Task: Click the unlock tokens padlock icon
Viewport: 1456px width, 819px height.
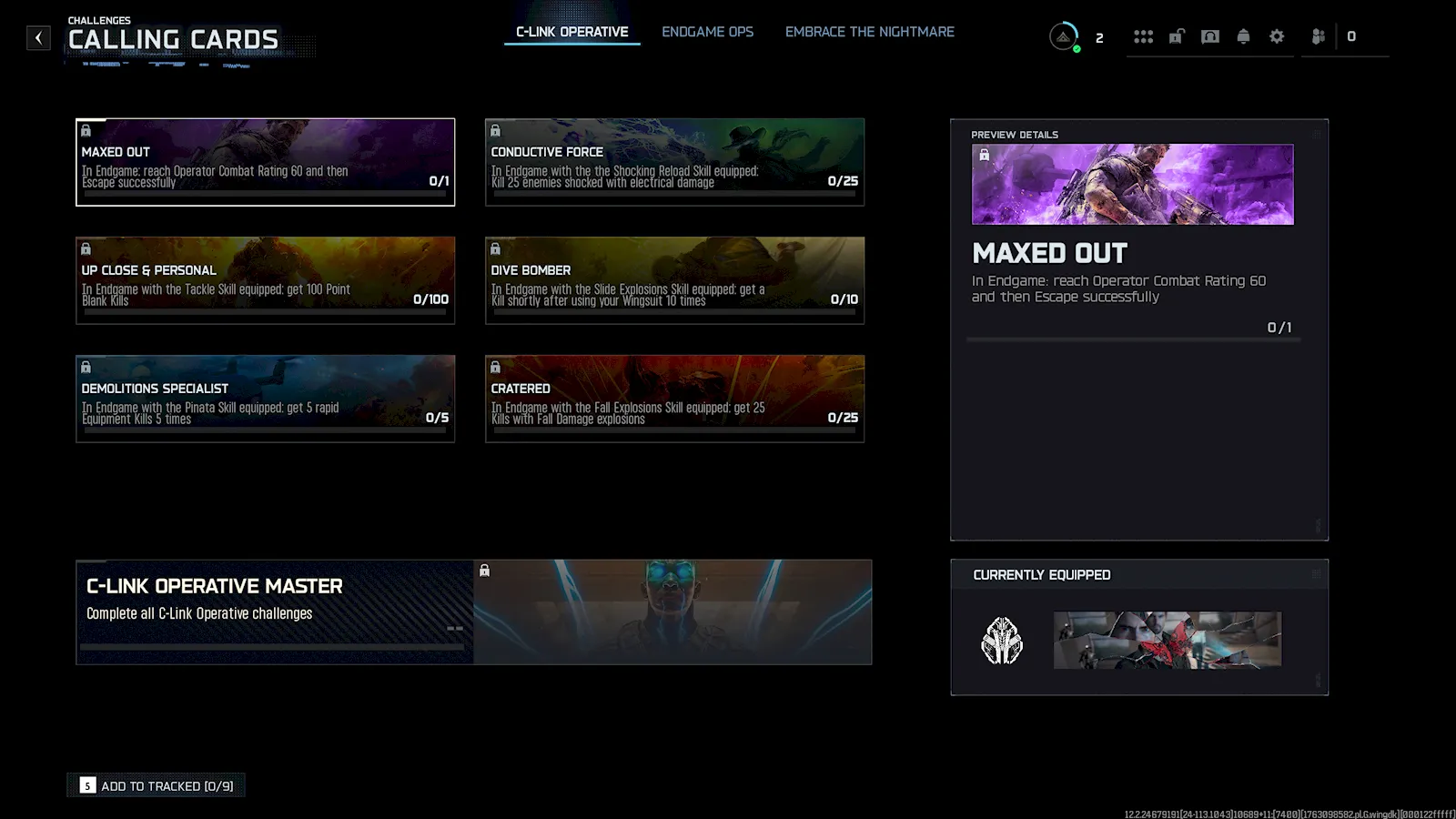Action: 1177,36
